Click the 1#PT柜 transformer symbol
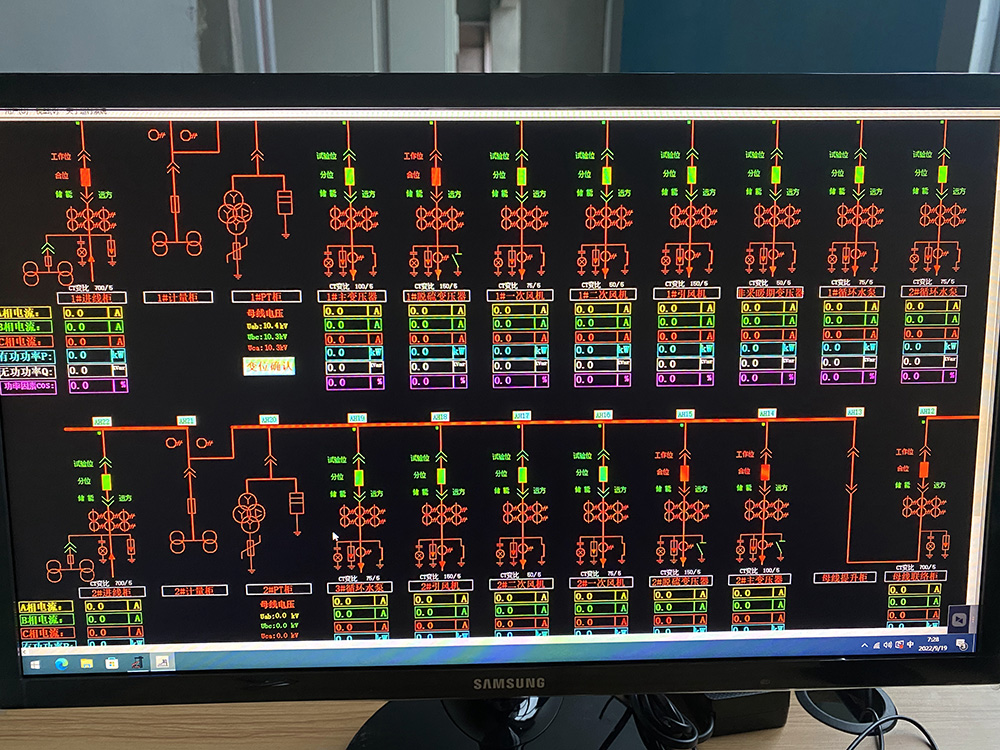The image size is (1000, 750). point(238,212)
